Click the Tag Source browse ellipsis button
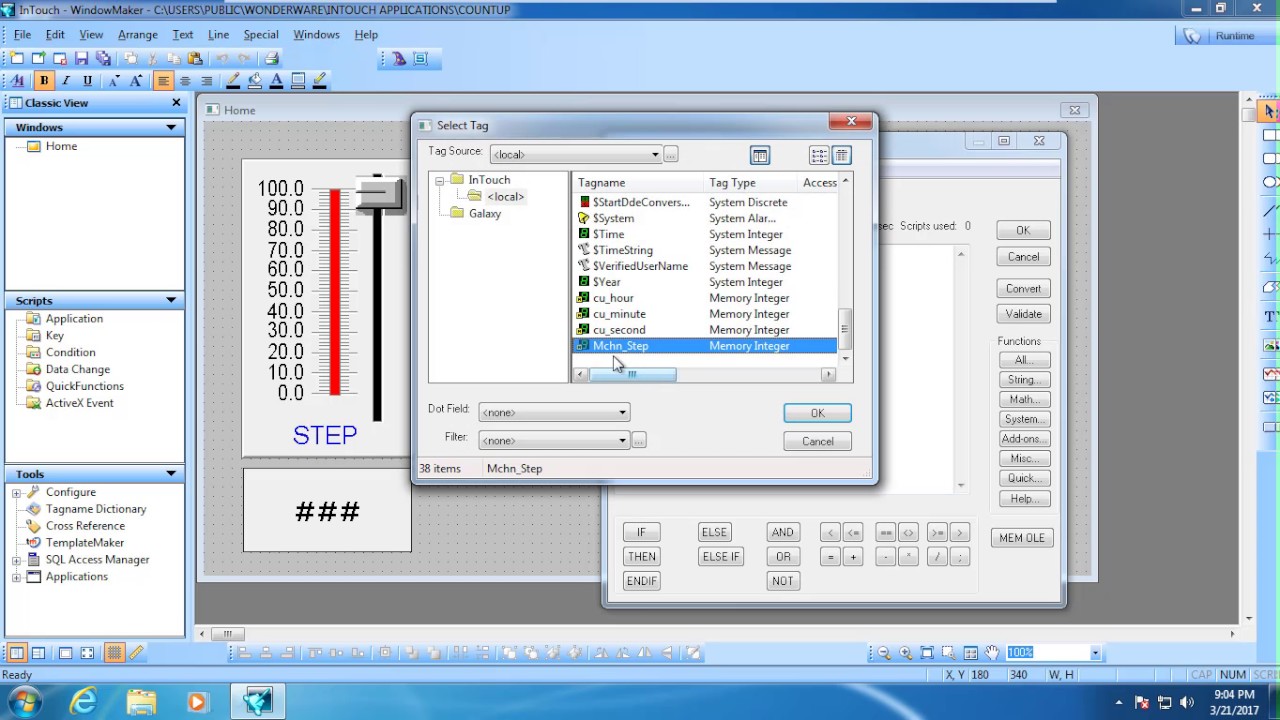This screenshot has width=1280, height=720. 671,154
